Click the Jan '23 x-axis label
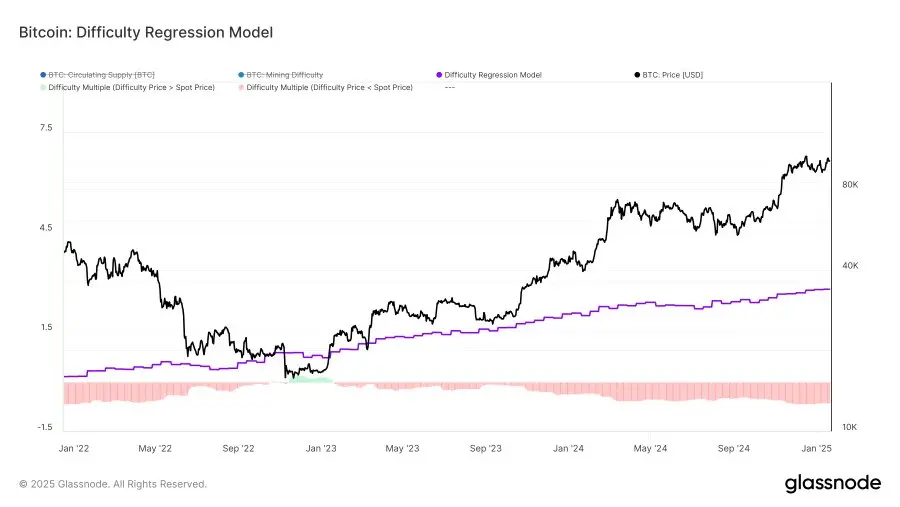Image resolution: width=900 pixels, height=507 pixels. tap(320, 449)
